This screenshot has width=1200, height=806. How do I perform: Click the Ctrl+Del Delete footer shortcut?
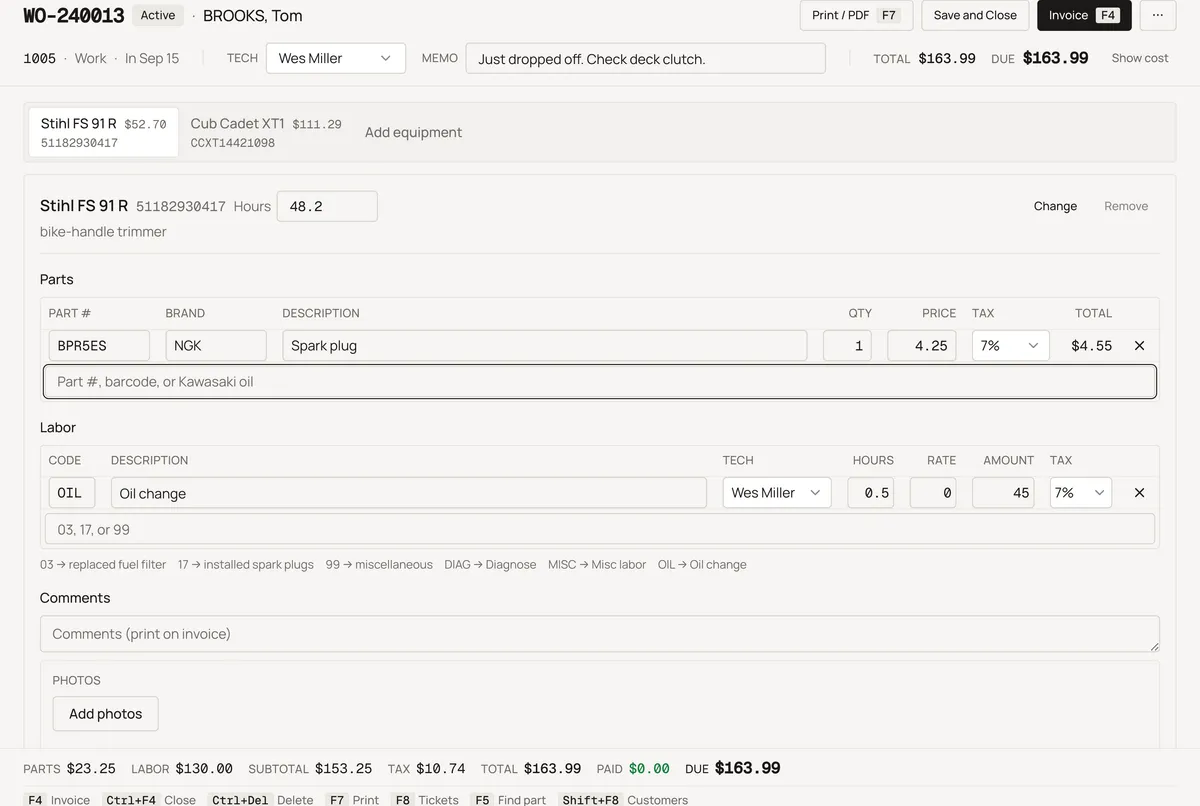[261, 800]
